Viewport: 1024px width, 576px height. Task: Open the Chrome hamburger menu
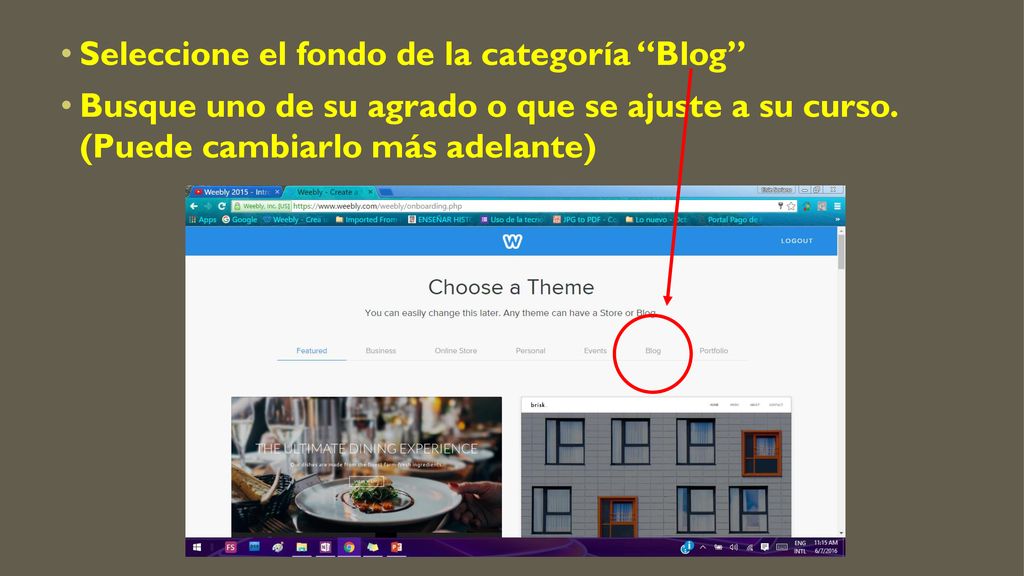(x=837, y=206)
